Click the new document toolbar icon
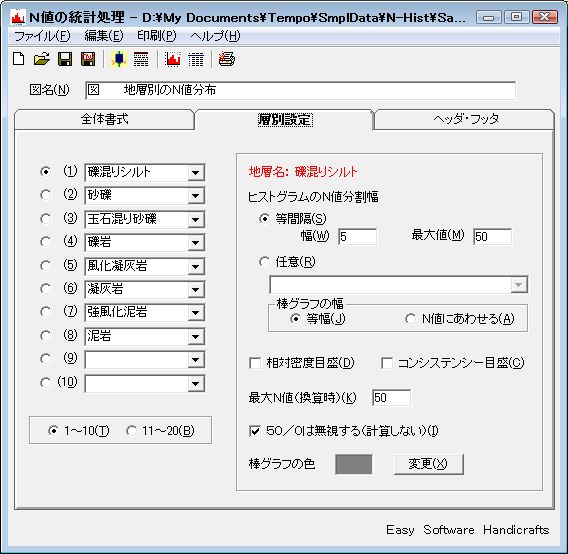The height and width of the screenshot is (554, 568). [x=18, y=59]
